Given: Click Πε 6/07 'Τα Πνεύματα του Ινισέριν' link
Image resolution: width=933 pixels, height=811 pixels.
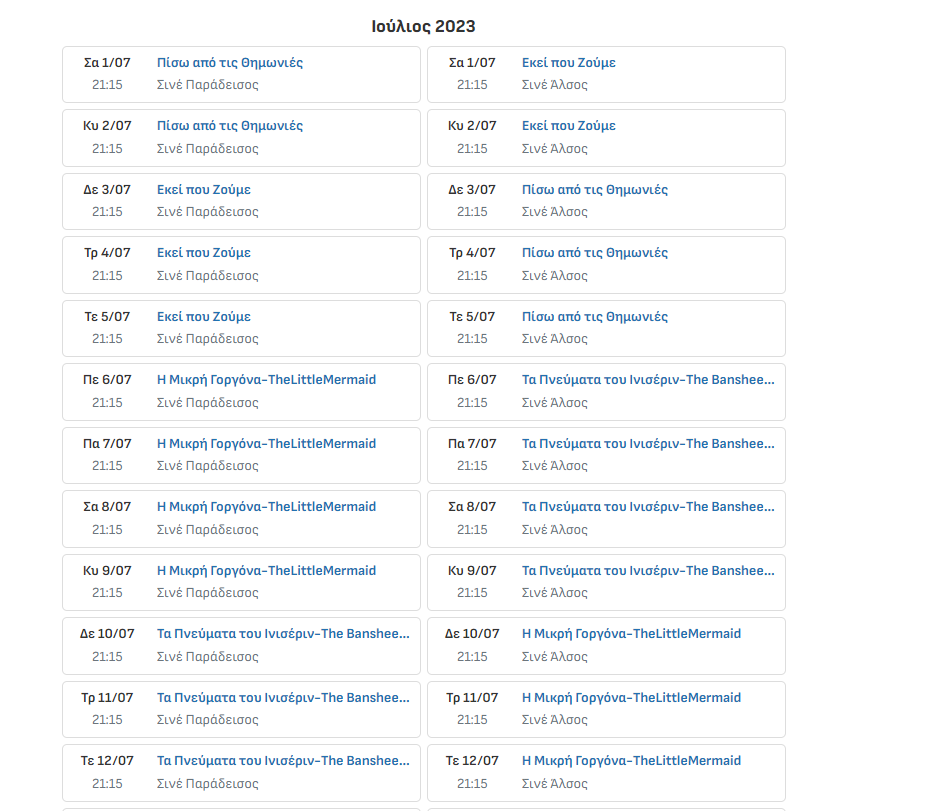Looking at the screenshot, I should [x=647, y=380].
